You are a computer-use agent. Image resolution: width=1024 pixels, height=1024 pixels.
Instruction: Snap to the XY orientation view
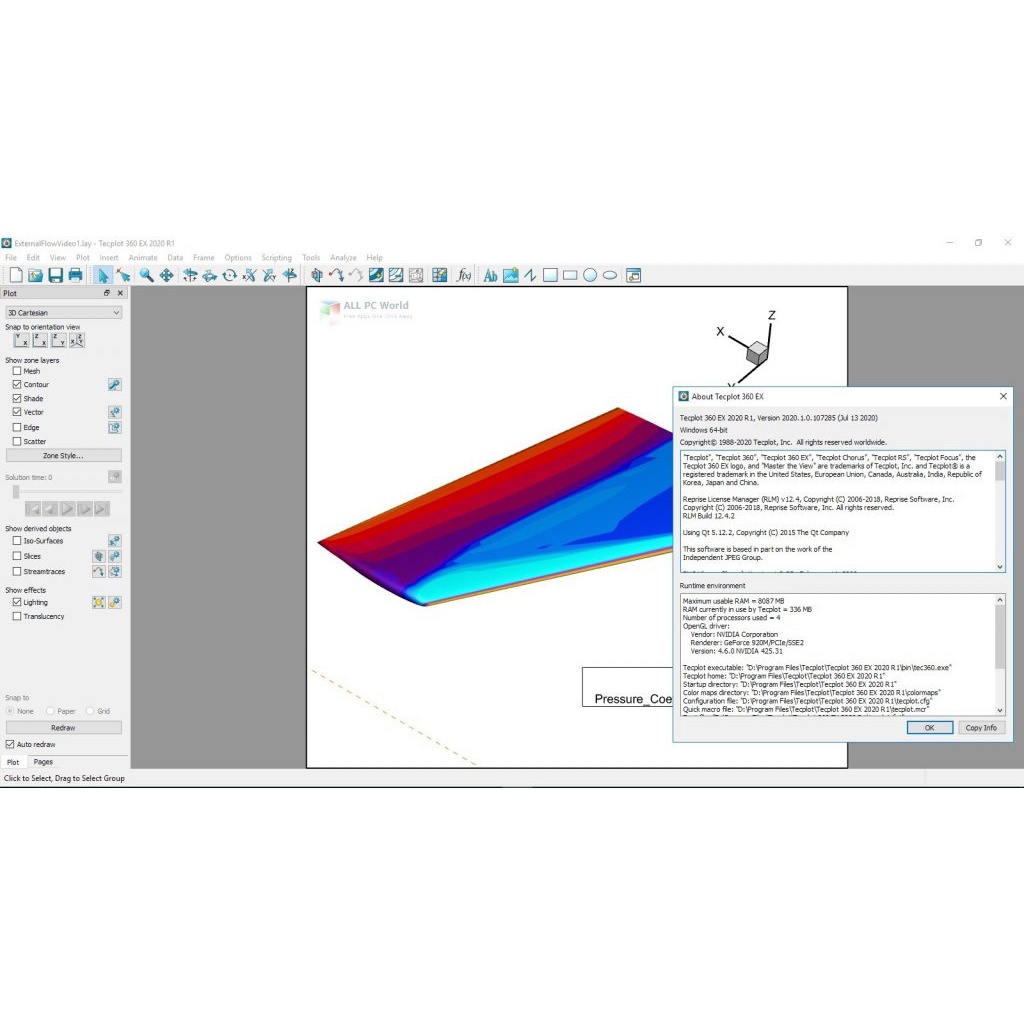coord(21,341)
